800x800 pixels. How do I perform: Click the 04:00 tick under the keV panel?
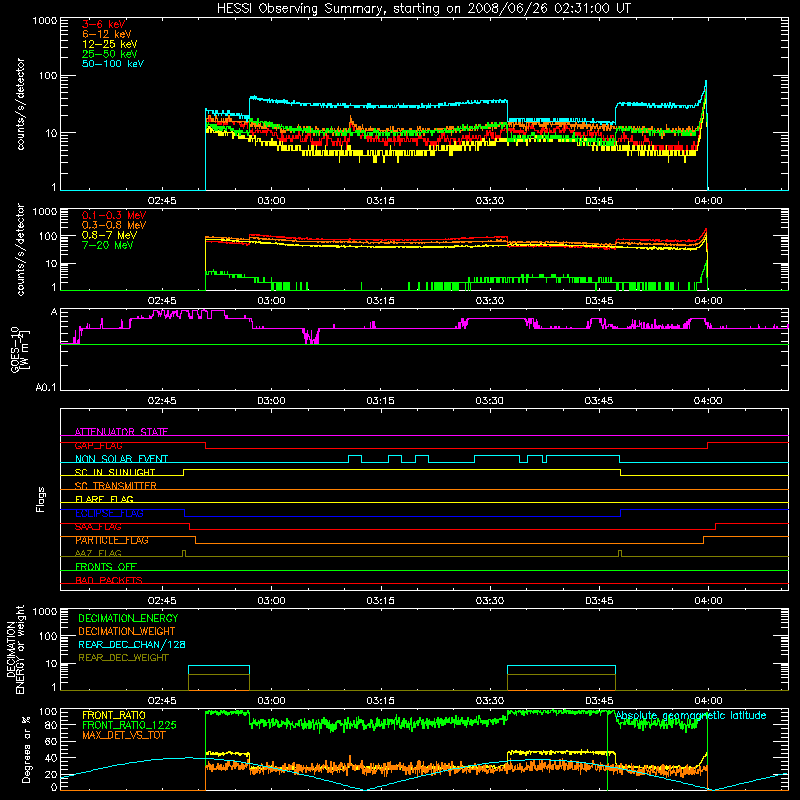708,201
